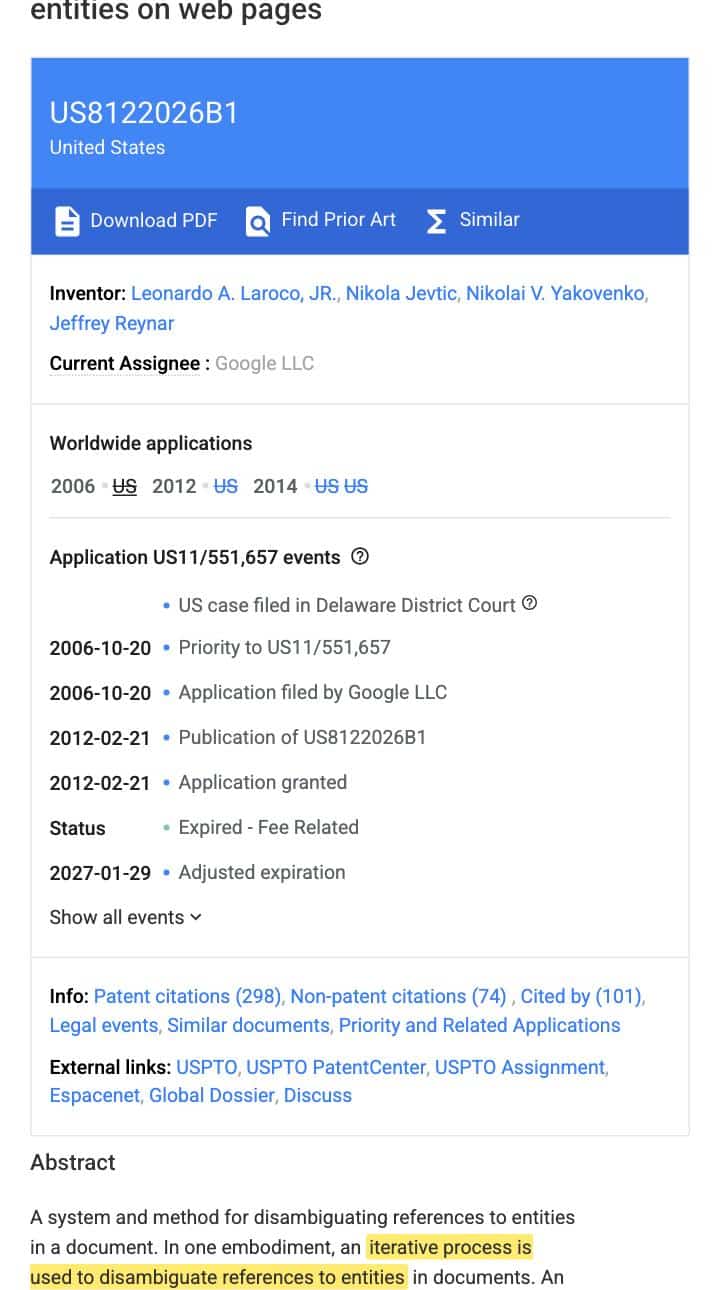
Task: Open Discuss link
Action: tap(318, 1095)
